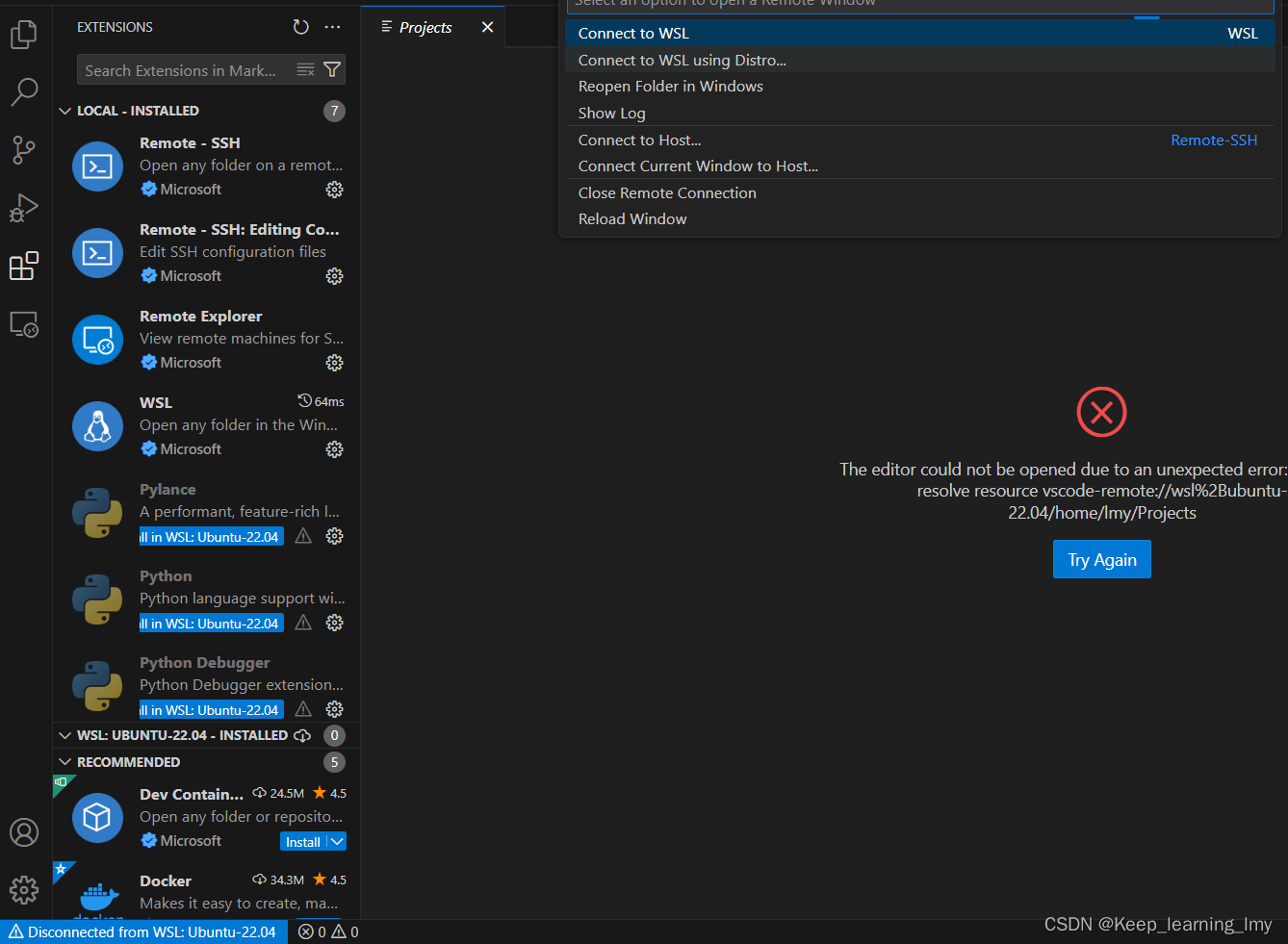This screenshot has width=1288, height=944.
Task: Open Manage gear in activity bar
Action: (x=24, y=890)
